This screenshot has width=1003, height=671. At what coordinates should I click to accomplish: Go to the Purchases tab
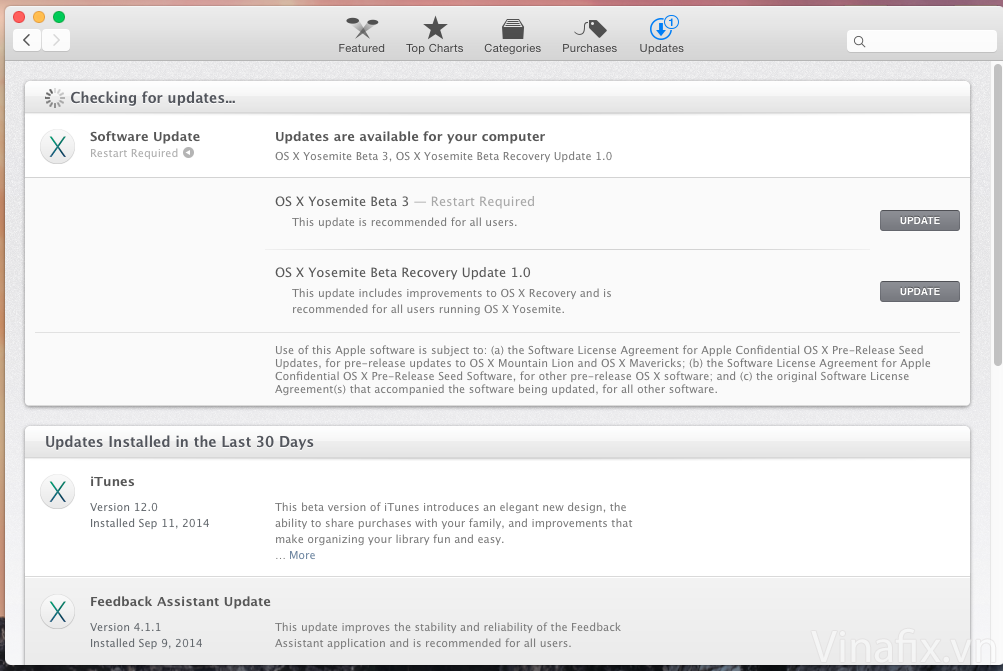coord(589,36)
